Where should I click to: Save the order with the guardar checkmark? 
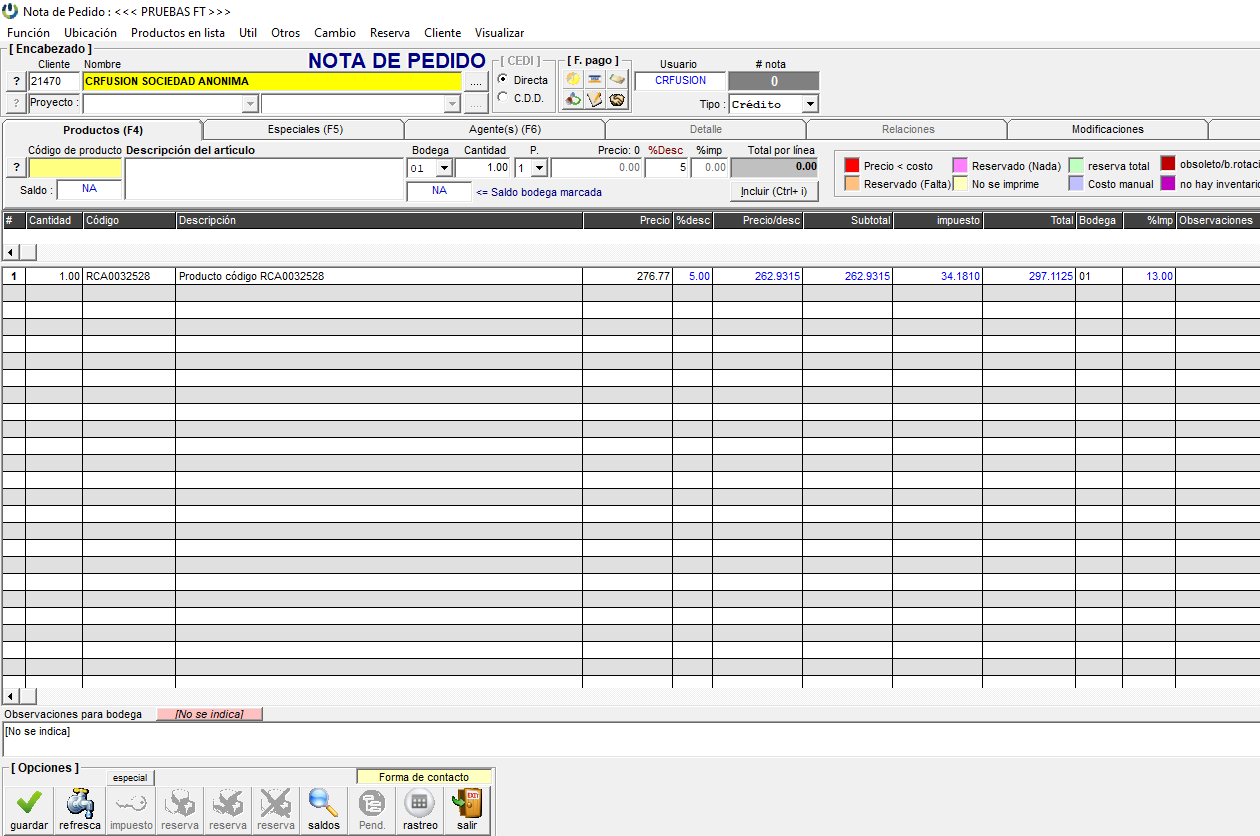point(29,810)
